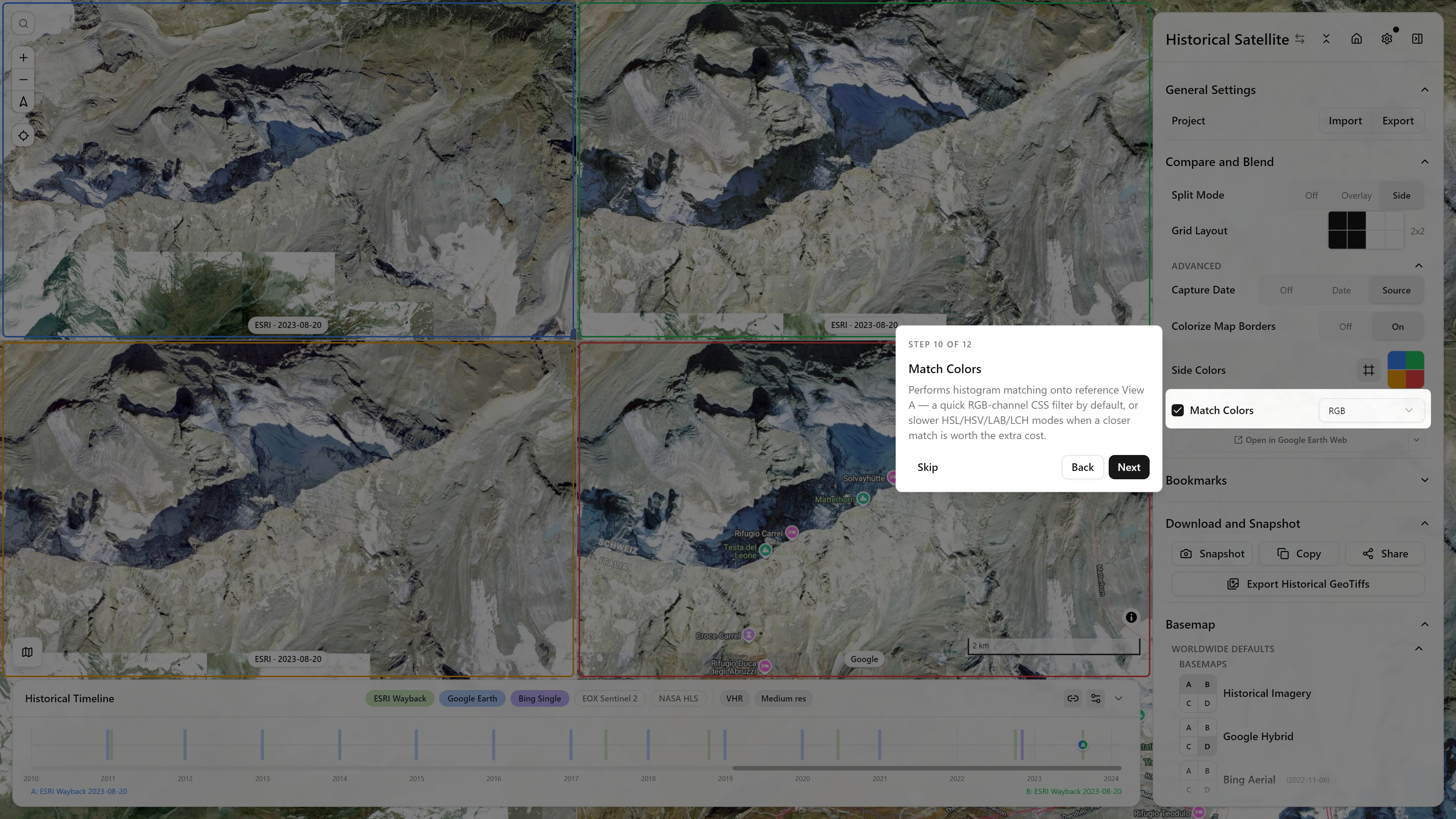Collapse the ADVANCED subsection
The image size is (1456, 819).
pos(1419,266)
